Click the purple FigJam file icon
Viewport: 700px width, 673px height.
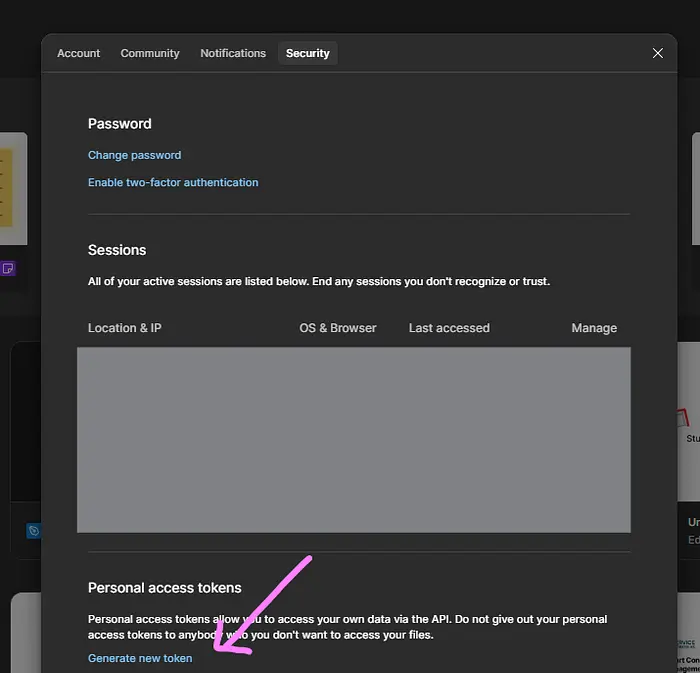(7, 269)
